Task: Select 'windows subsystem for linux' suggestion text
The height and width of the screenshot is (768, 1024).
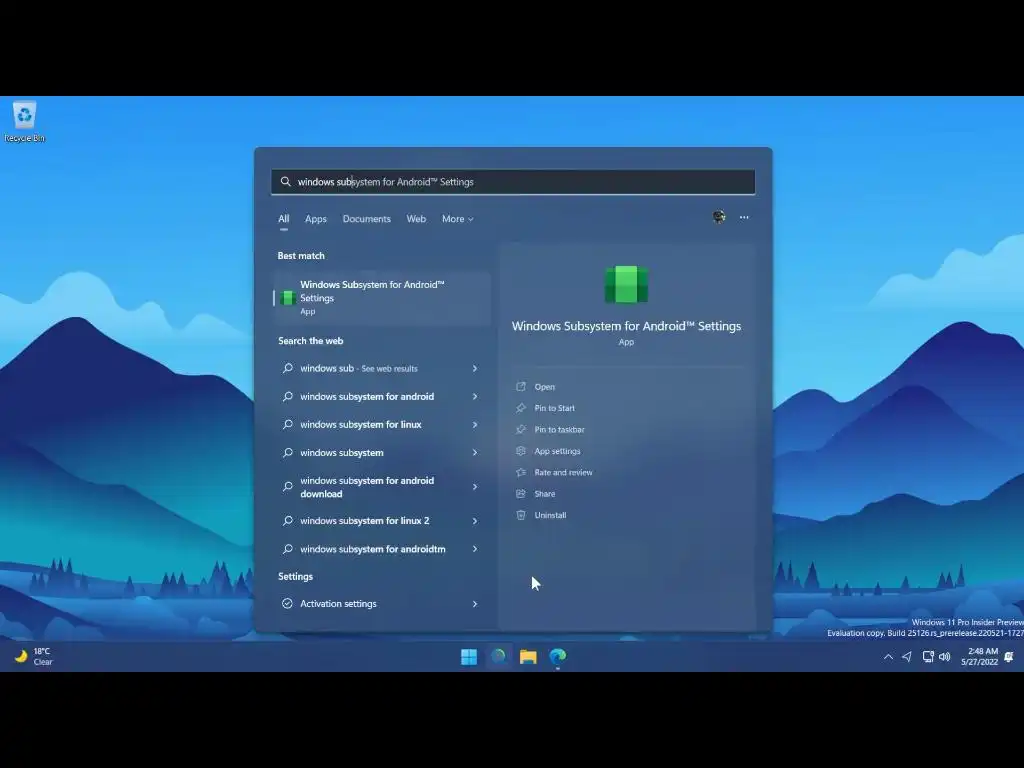Action: 360,424
